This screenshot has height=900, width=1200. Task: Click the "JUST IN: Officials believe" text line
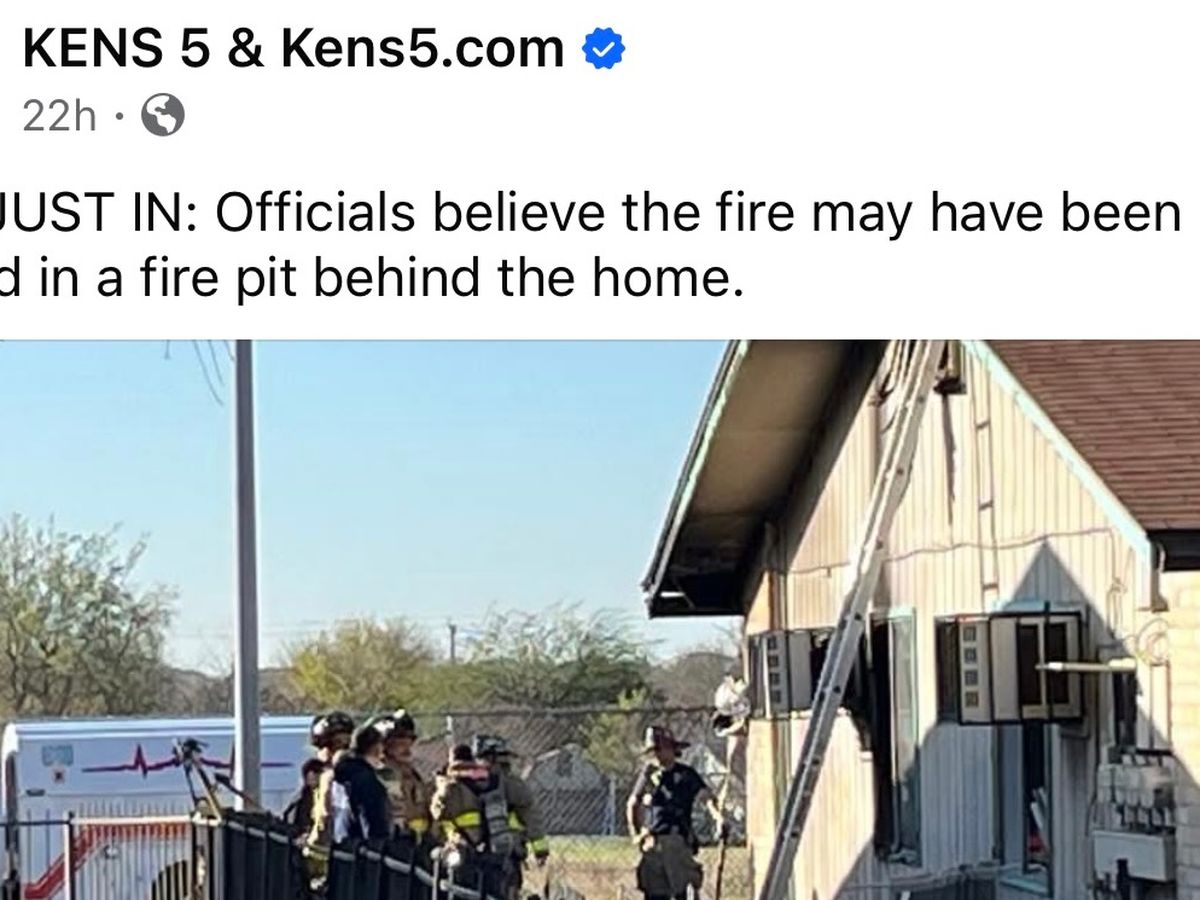tap(590, 213)
